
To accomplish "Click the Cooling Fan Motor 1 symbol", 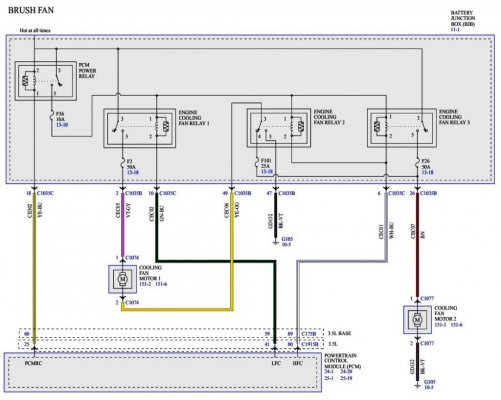I will (x=122, y=279).
